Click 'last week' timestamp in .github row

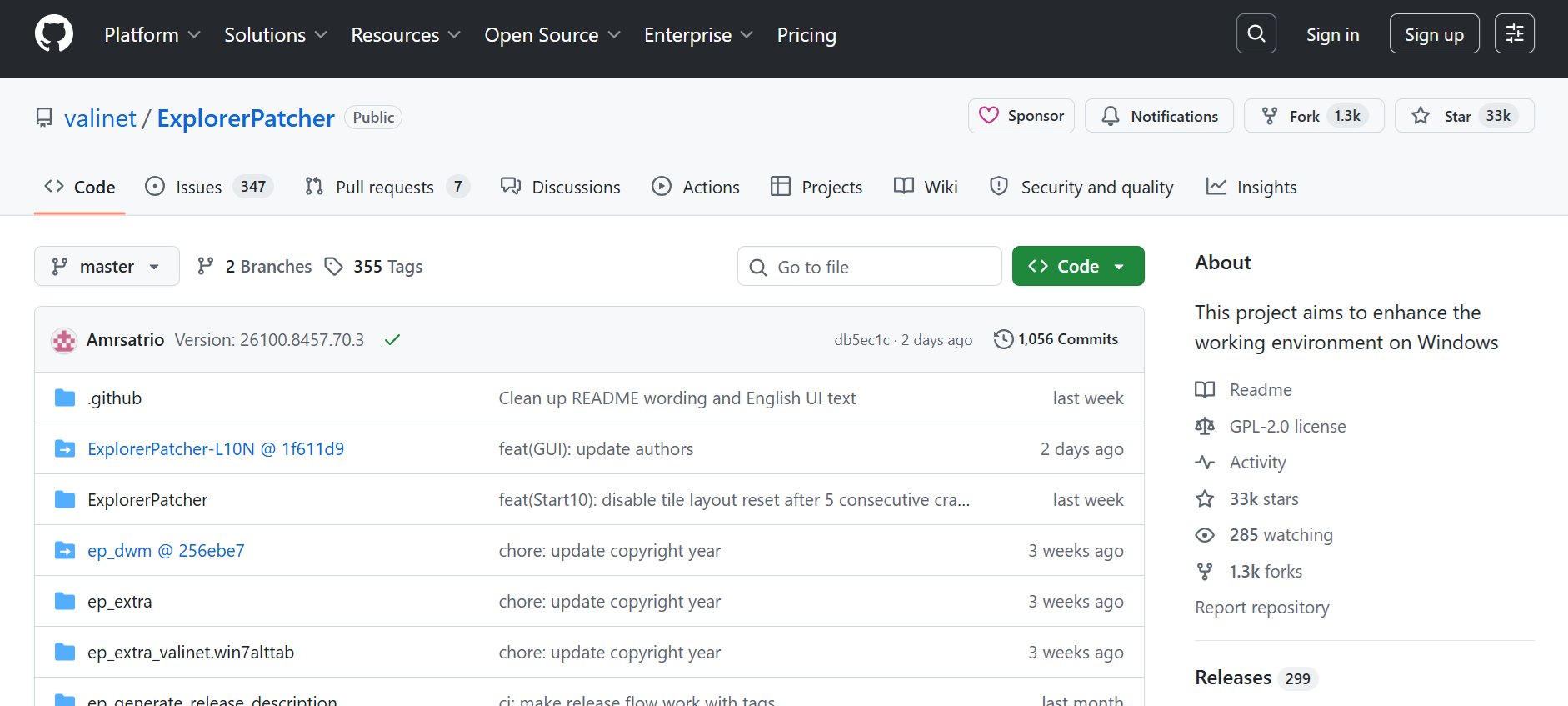1088,398
